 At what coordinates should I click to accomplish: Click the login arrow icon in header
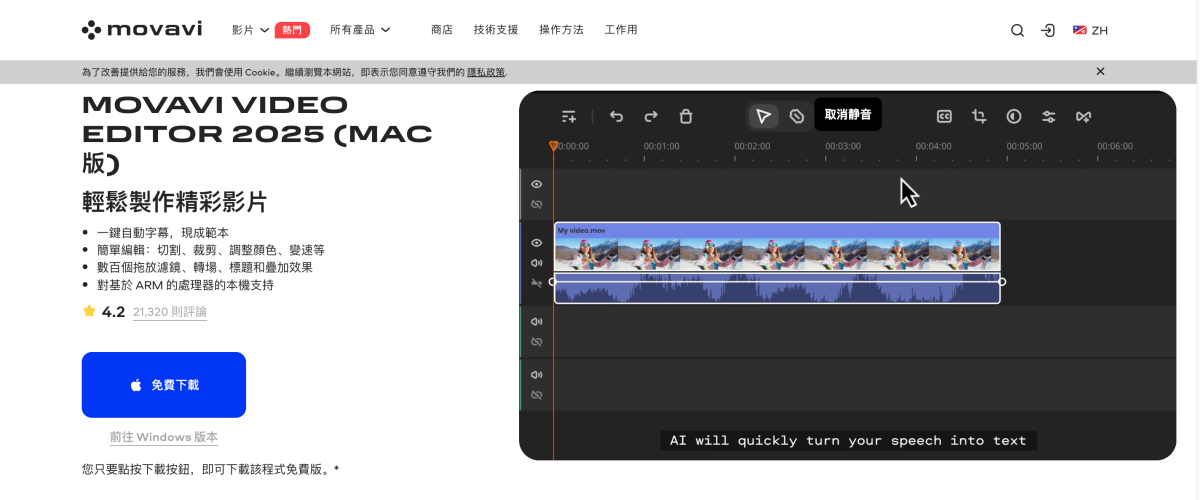[1048, 30]
